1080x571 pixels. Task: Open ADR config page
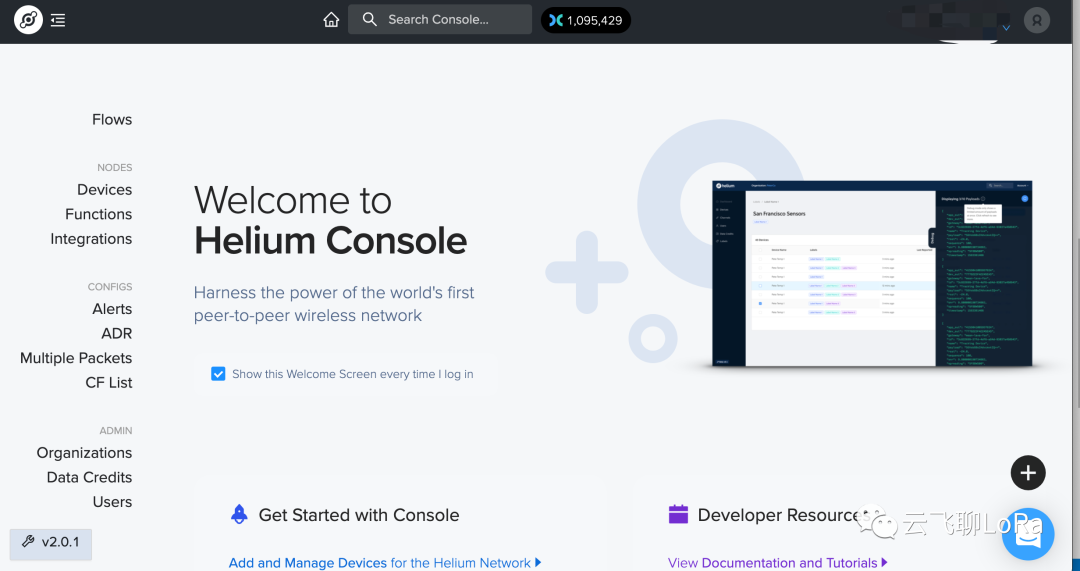[x=116, y=333]
